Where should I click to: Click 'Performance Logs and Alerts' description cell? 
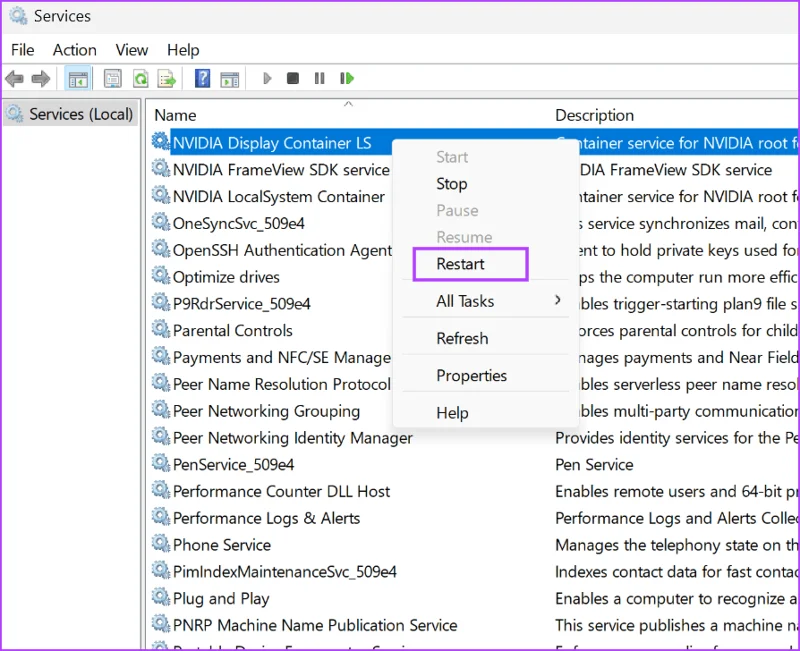676,518
